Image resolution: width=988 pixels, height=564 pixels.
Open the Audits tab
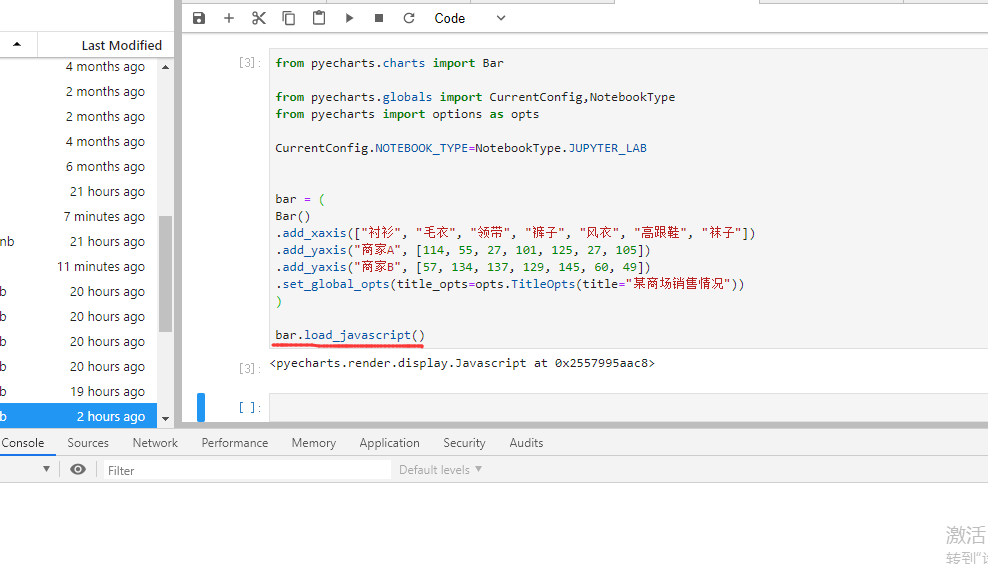pos(526,443)
